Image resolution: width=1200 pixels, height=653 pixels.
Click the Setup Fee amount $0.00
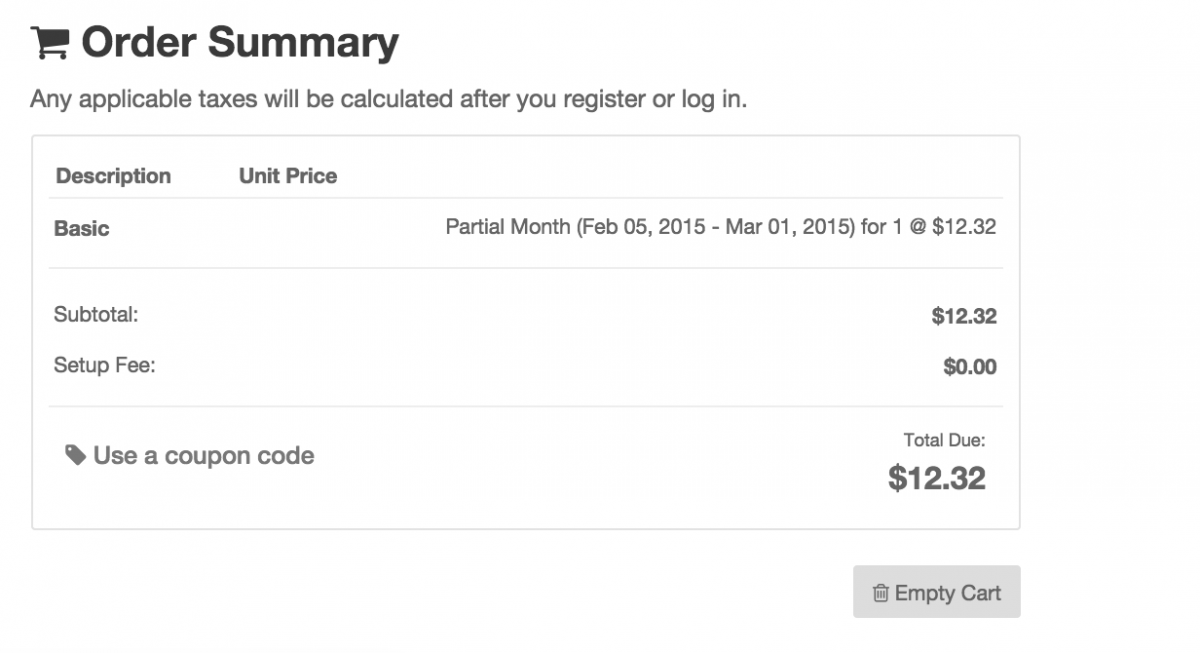970,367
